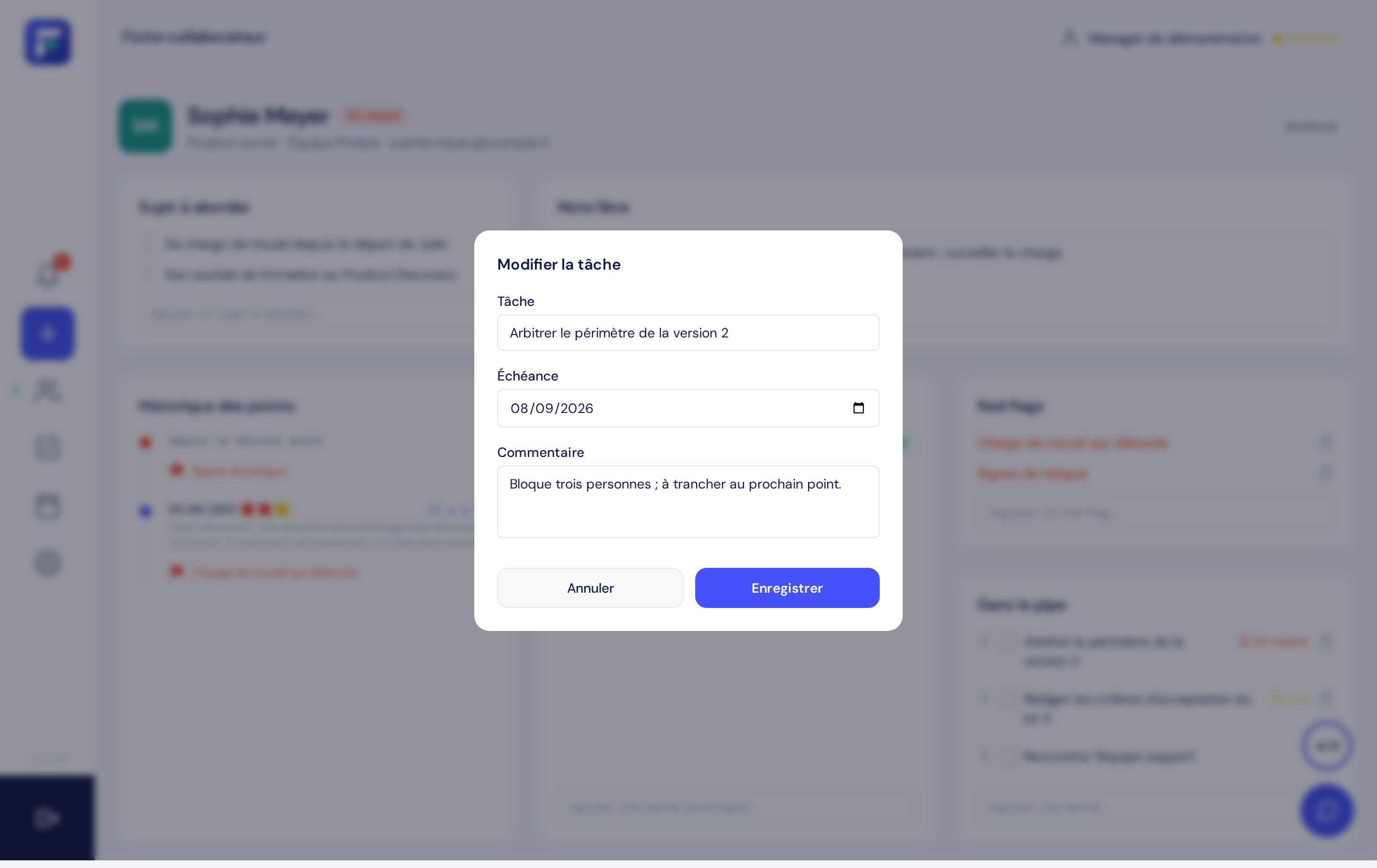This screenshot has height=868, width=1377.
Task: Click into the Tâche text field
Action: pos(688,333)
